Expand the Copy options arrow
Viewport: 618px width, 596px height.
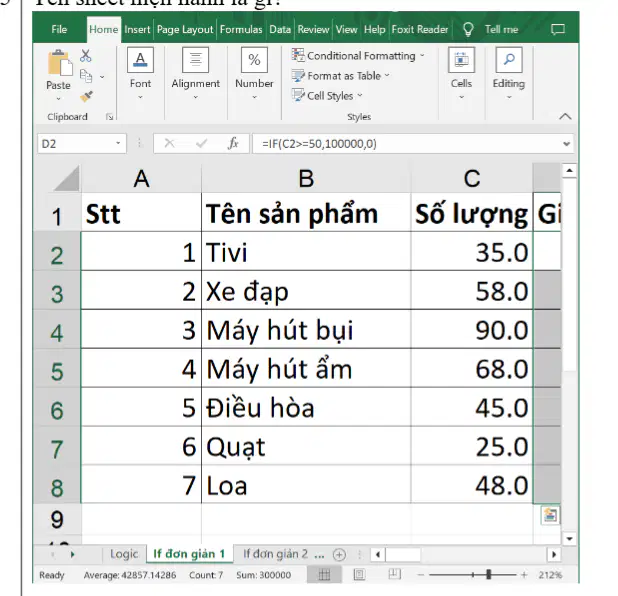102,77
